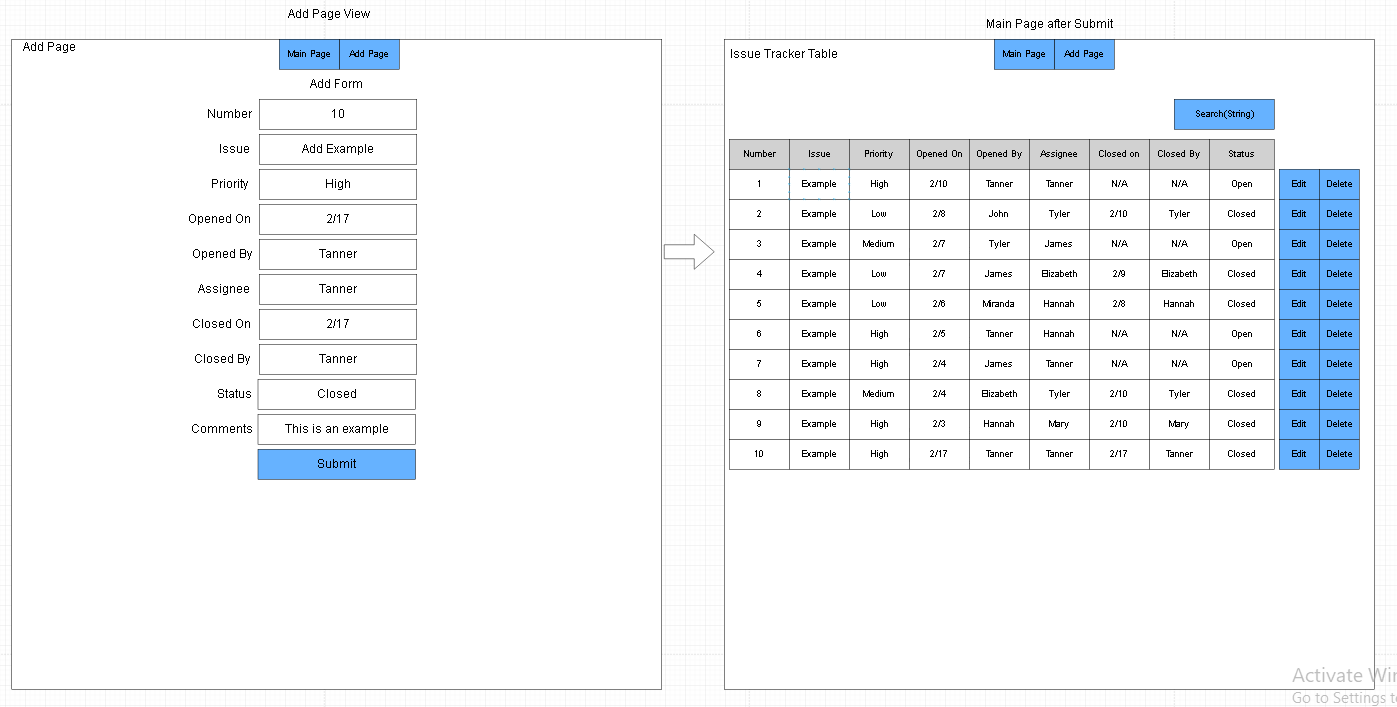The width and height of the screenshot is (1397, 707).
Task: Edit issue number 2 row
Action: tap(1299, 214)
